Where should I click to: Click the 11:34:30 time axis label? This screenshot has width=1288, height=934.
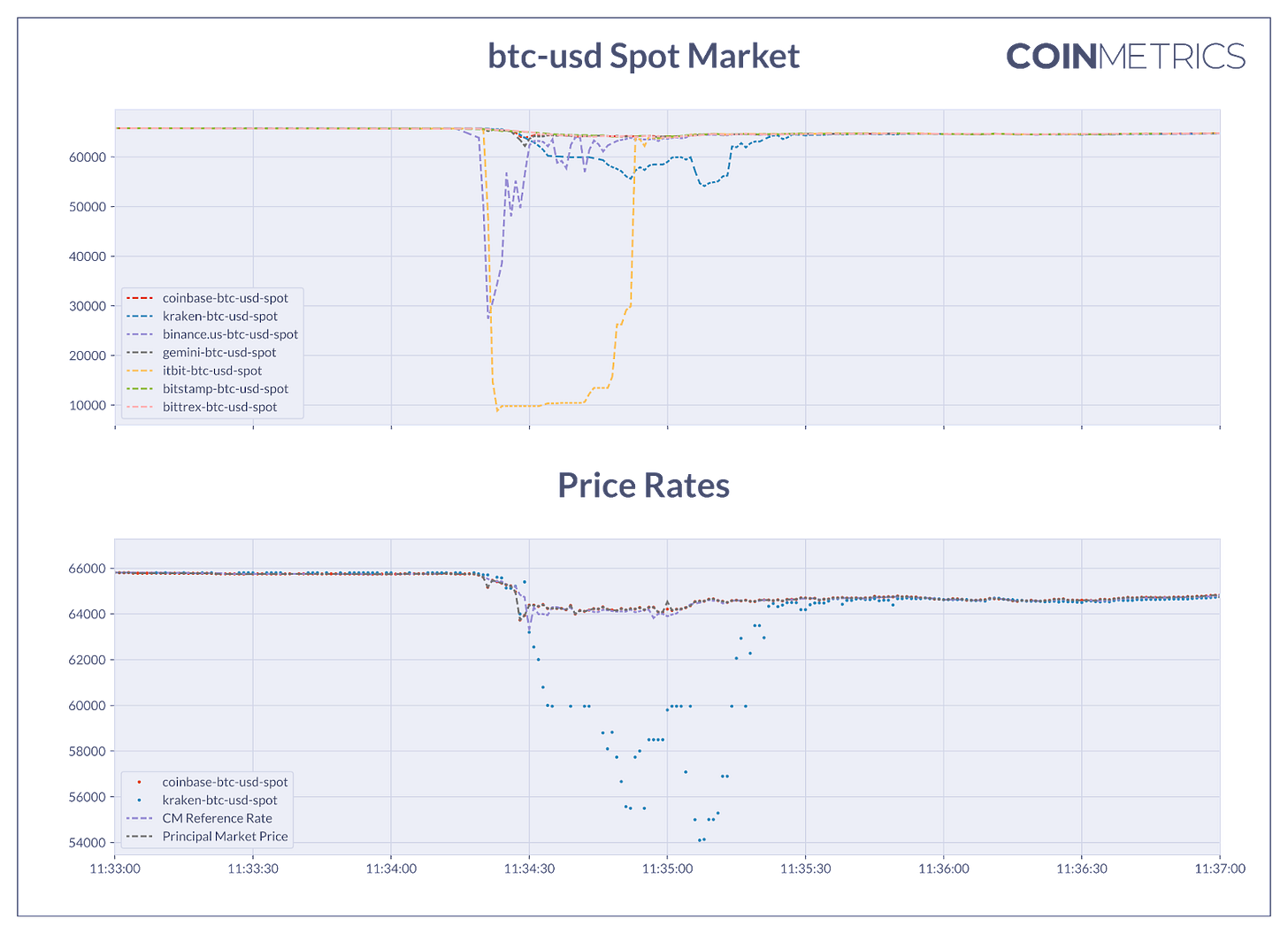(529, 869)
